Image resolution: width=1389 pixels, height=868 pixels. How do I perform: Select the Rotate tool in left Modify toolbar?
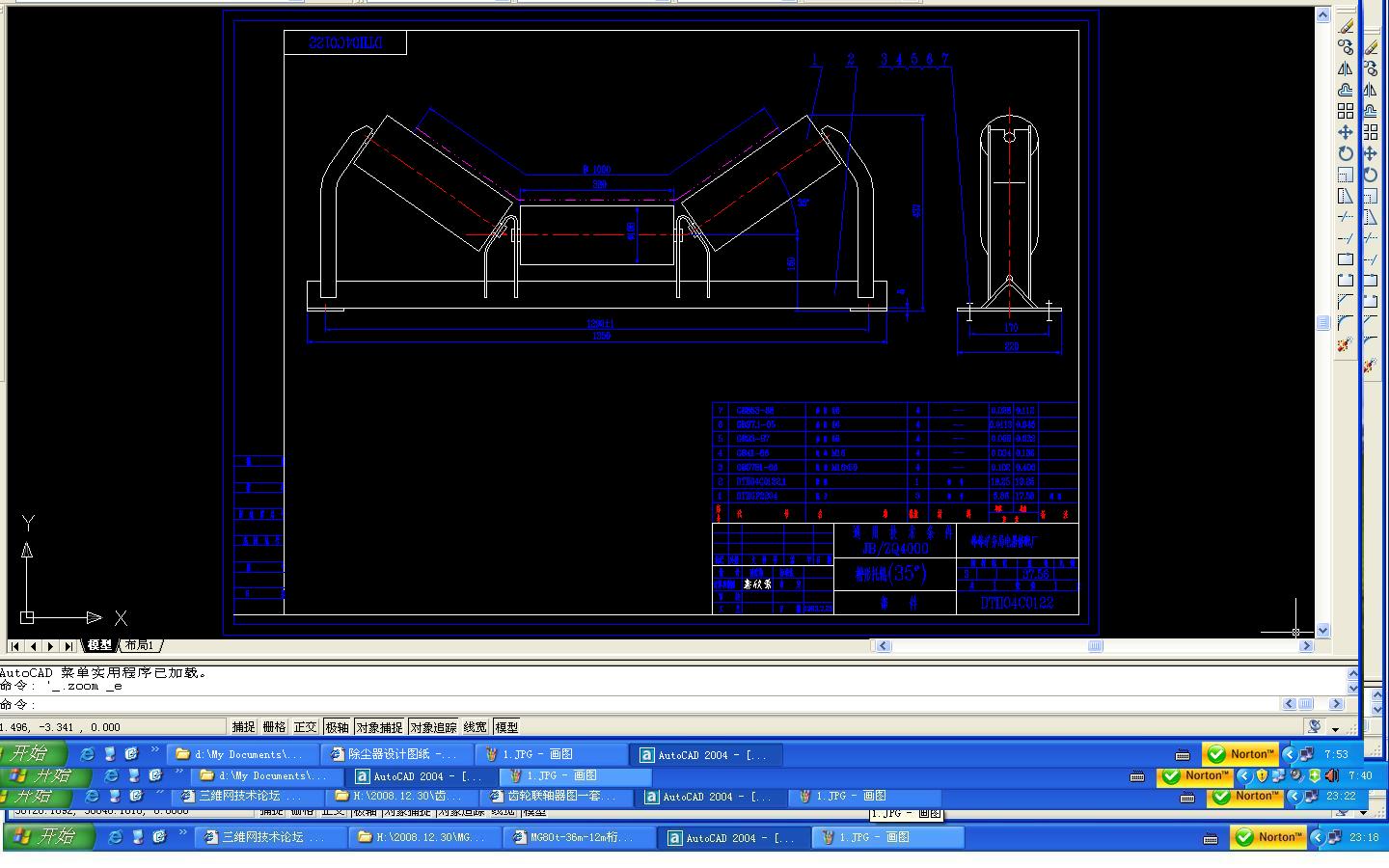pyautogui.click(x=1346, y=153)
